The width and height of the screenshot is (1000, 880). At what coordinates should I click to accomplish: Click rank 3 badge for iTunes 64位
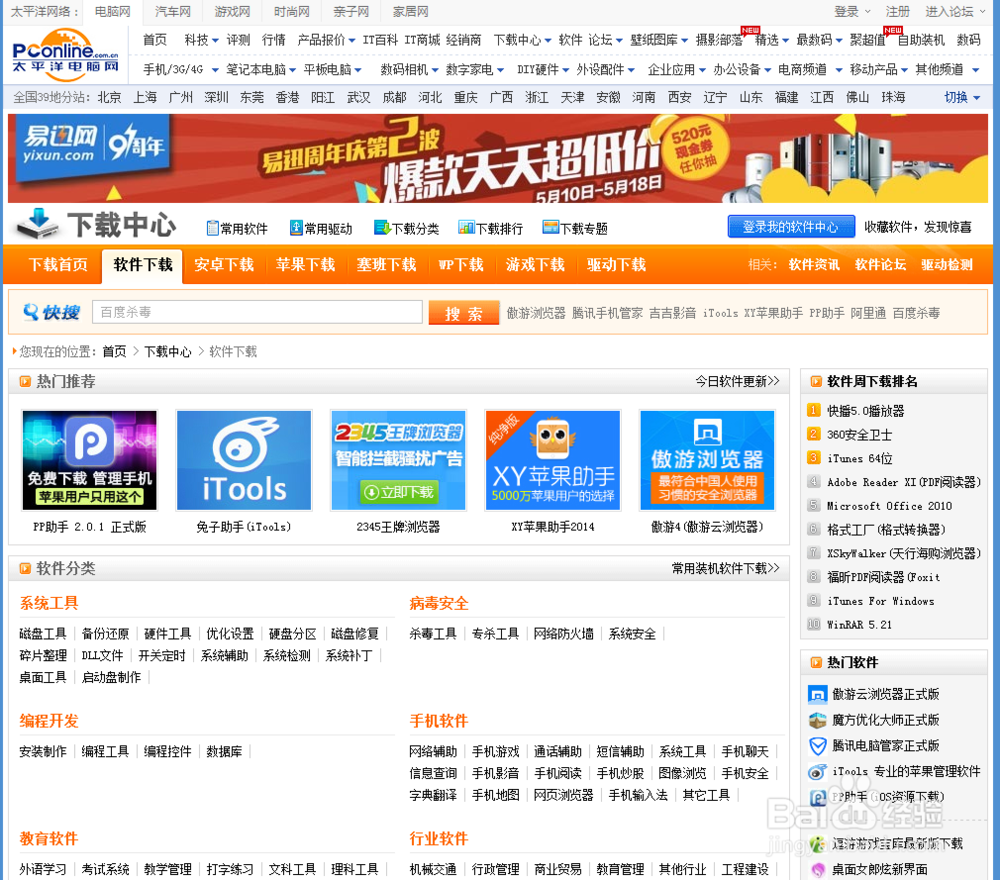click(813, 458)
